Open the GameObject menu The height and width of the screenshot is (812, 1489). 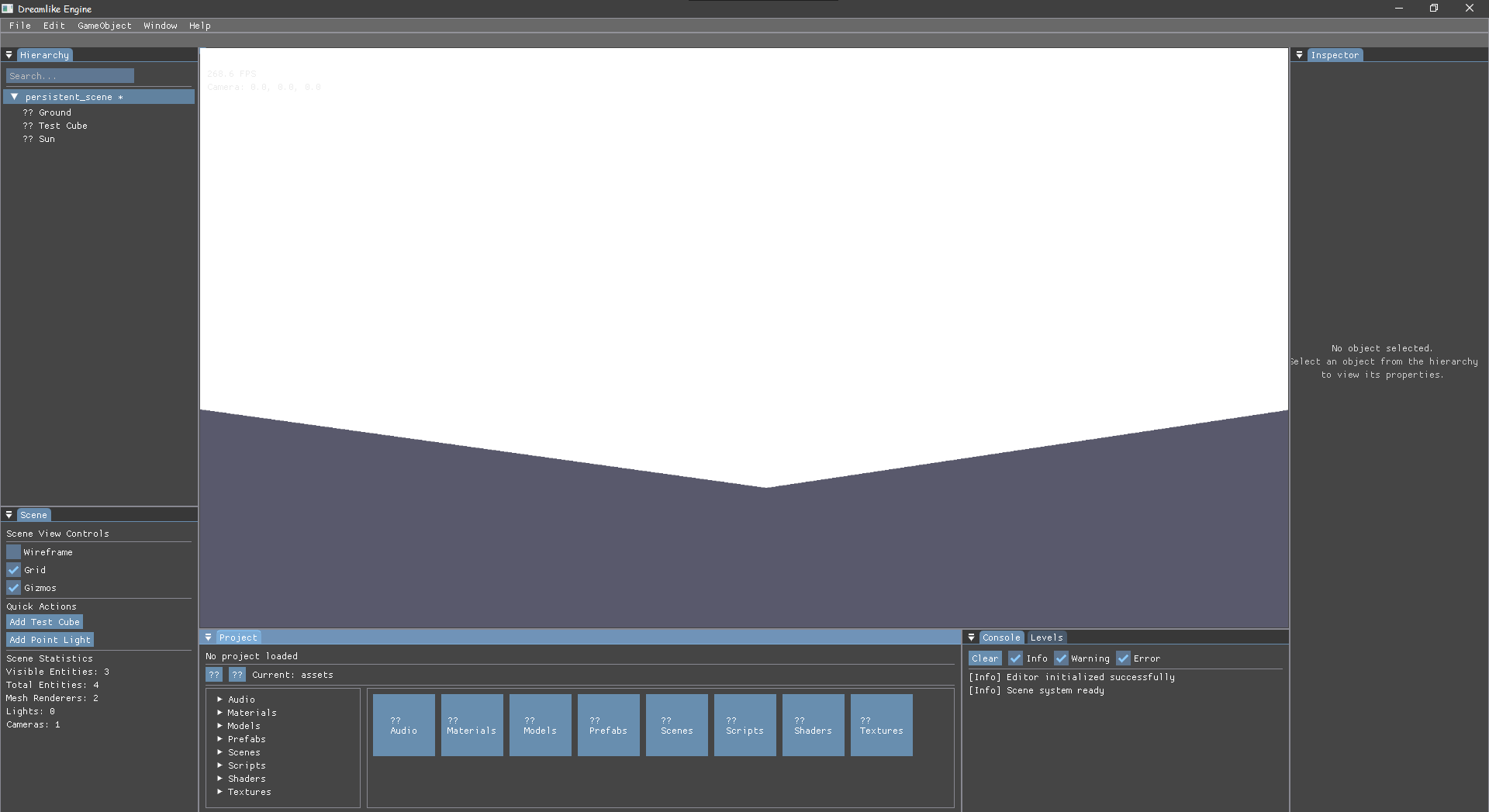click(105, 25)
